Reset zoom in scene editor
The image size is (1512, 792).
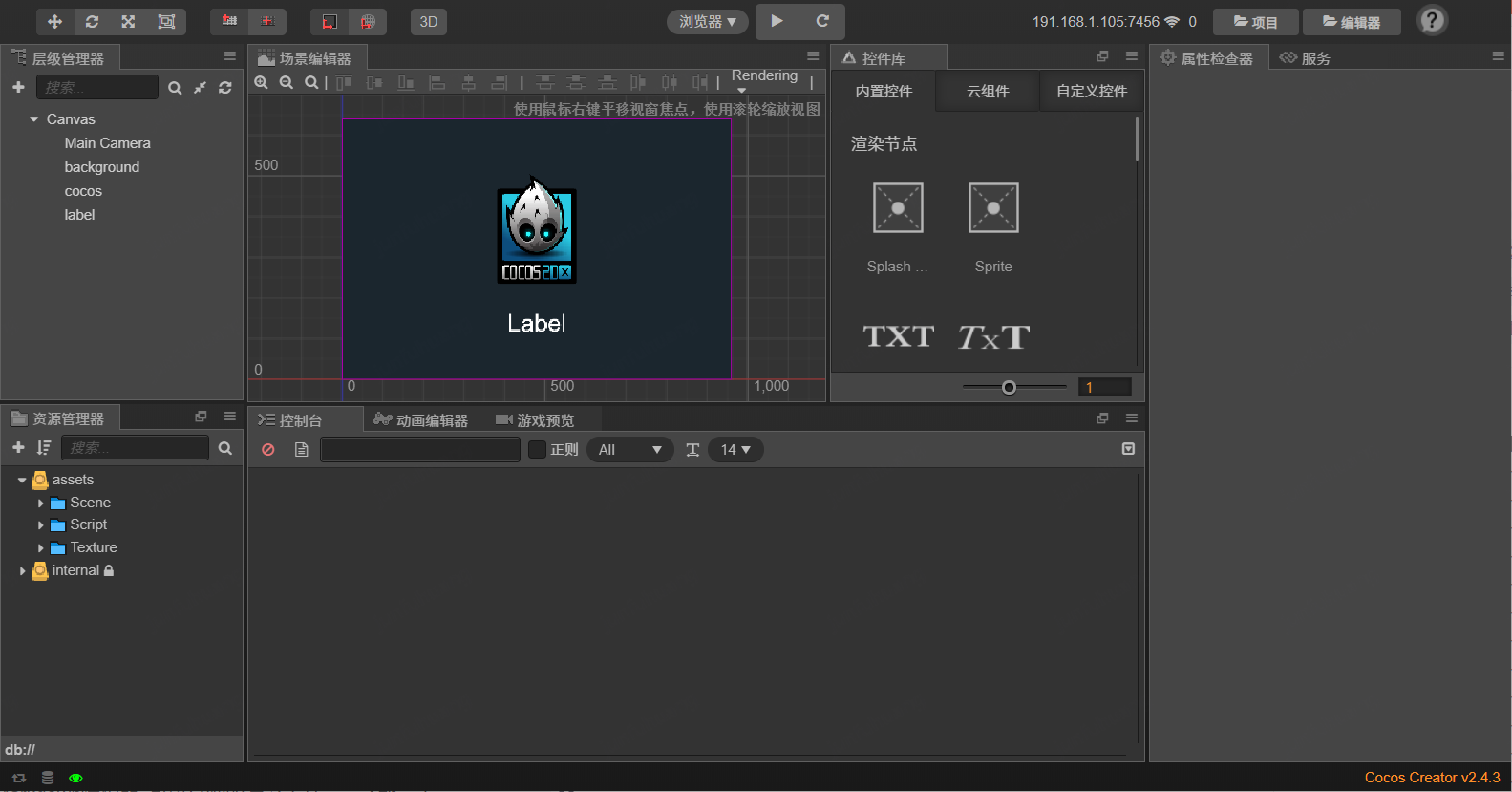tap(311, 83)
